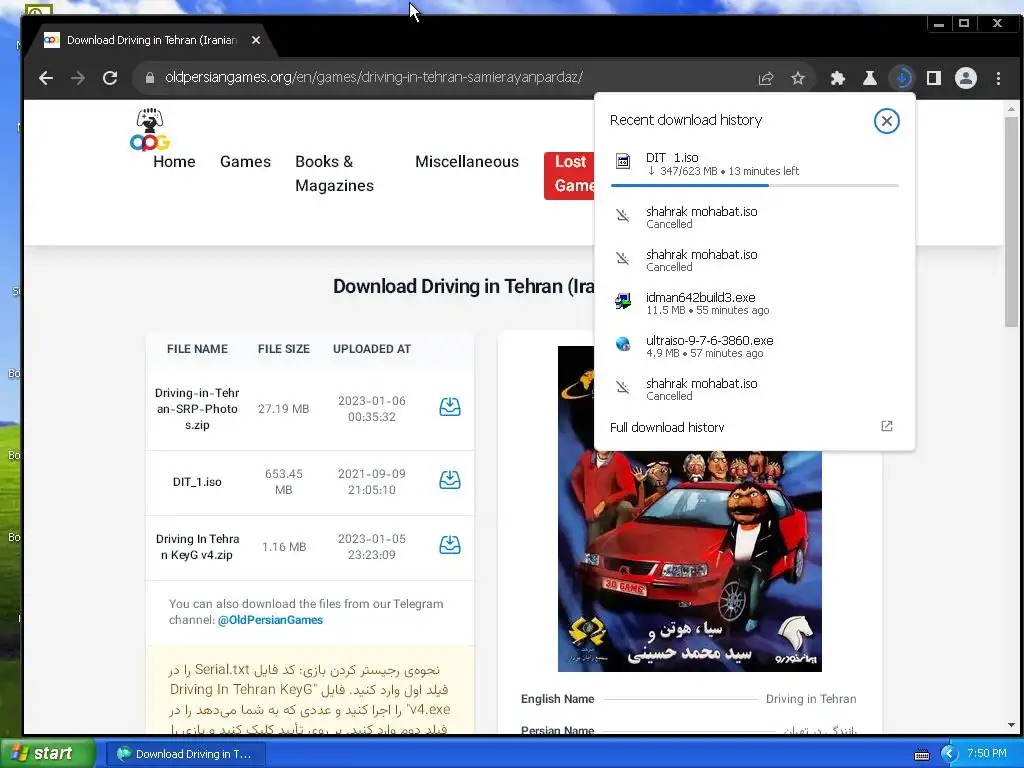Bookmark this page with the star icon
This screenshot has width=1024, height=768.
click(797, 78)
